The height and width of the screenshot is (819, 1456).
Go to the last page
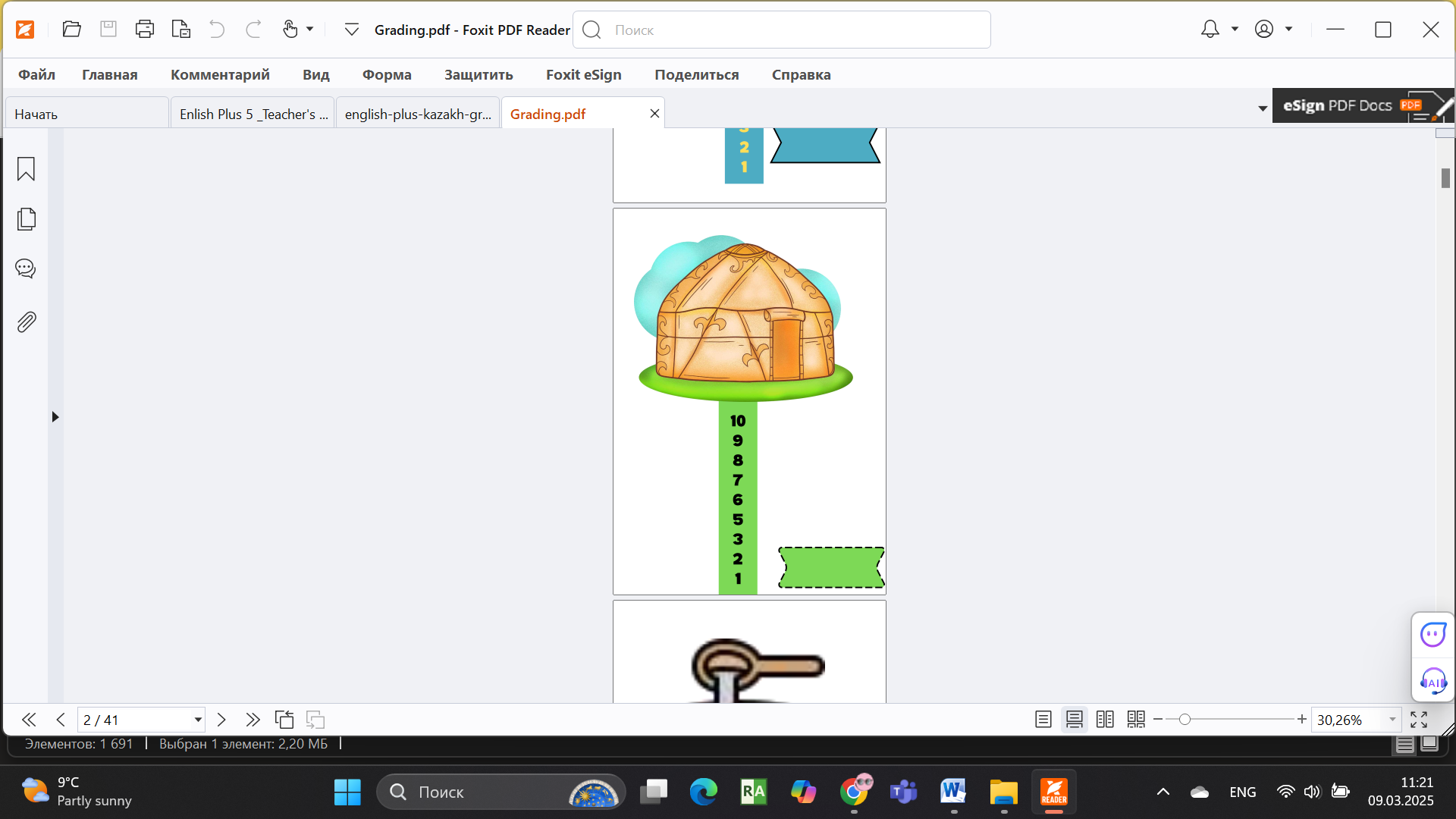tap(253, 720)
